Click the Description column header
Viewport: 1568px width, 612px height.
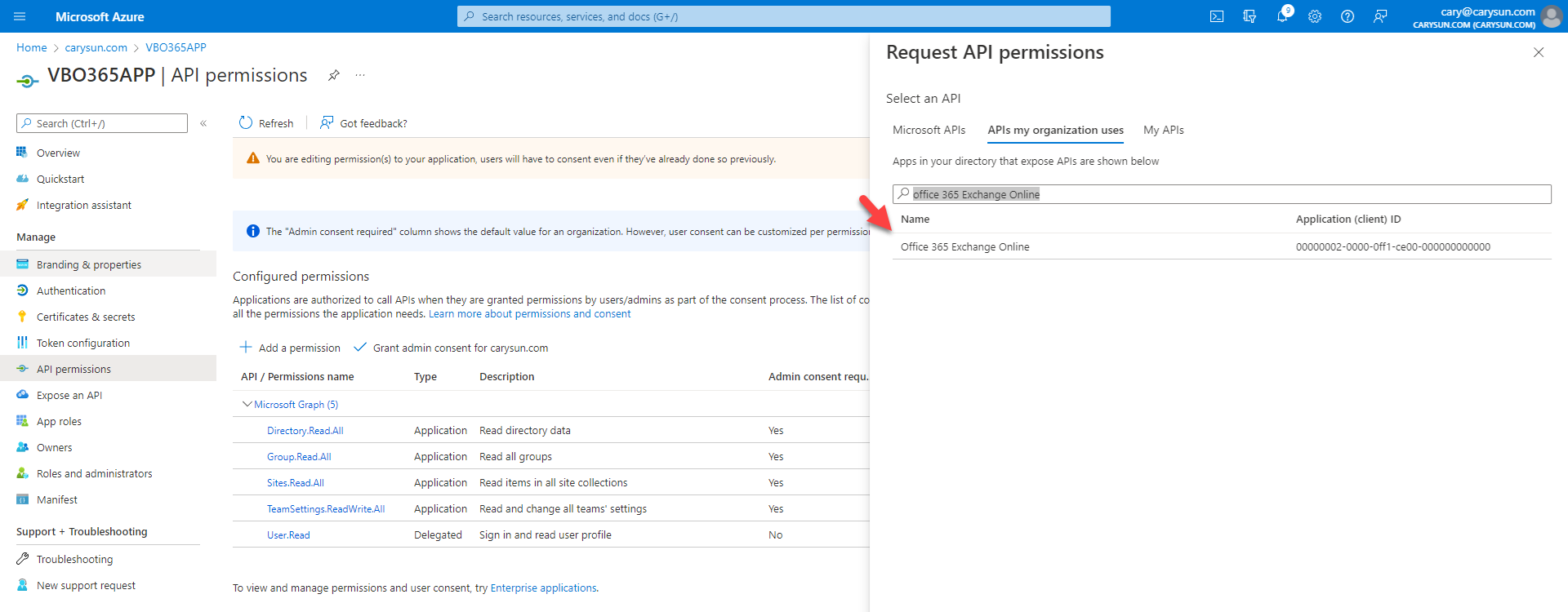(507, 376)
